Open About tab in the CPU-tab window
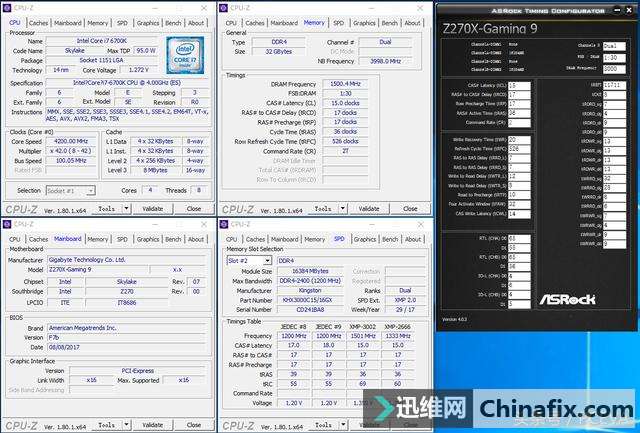This screenshot has width=640, height=433. coord(196,23)
